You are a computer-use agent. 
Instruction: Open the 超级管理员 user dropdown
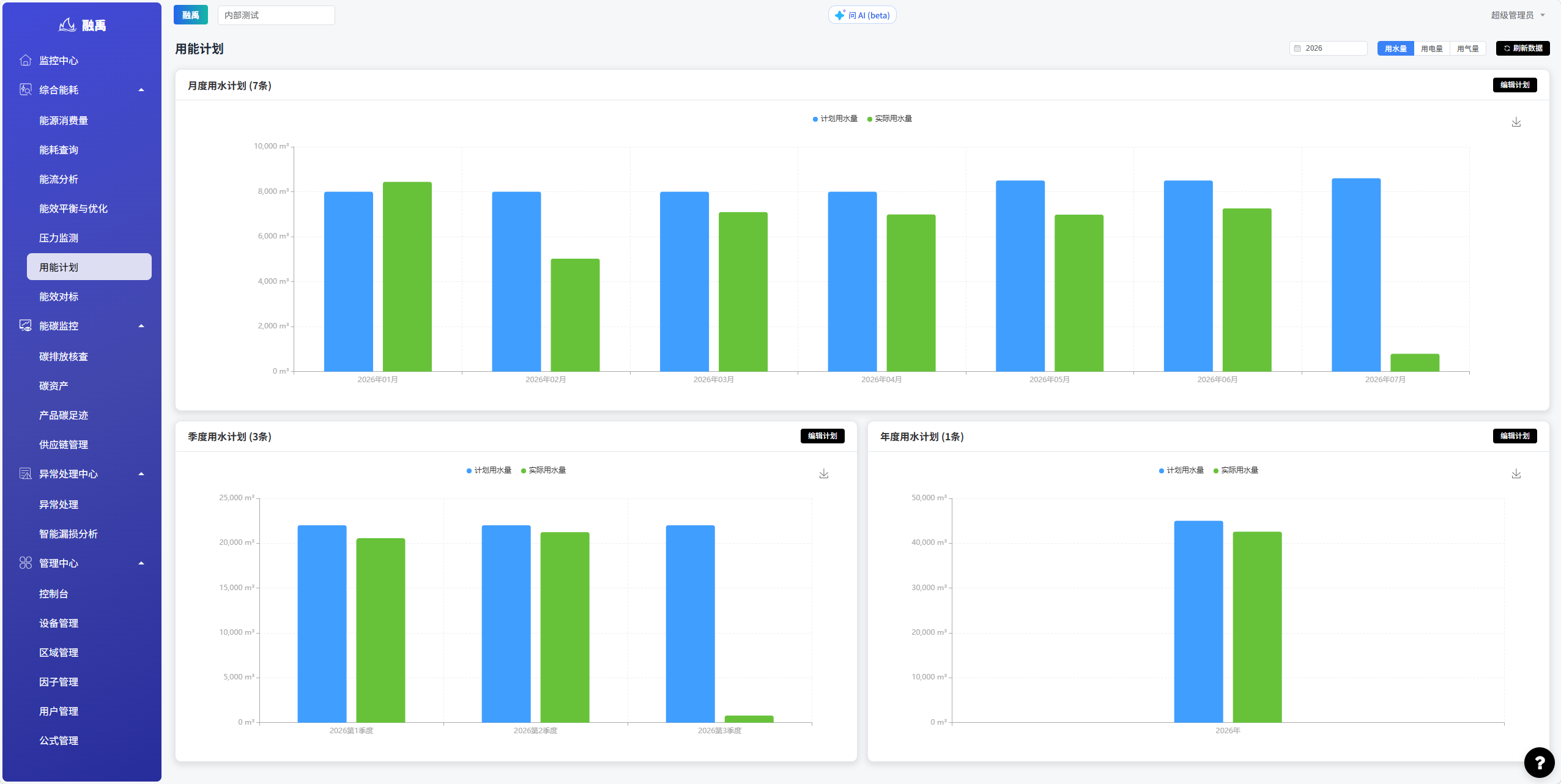click(x=1518, y=15)
